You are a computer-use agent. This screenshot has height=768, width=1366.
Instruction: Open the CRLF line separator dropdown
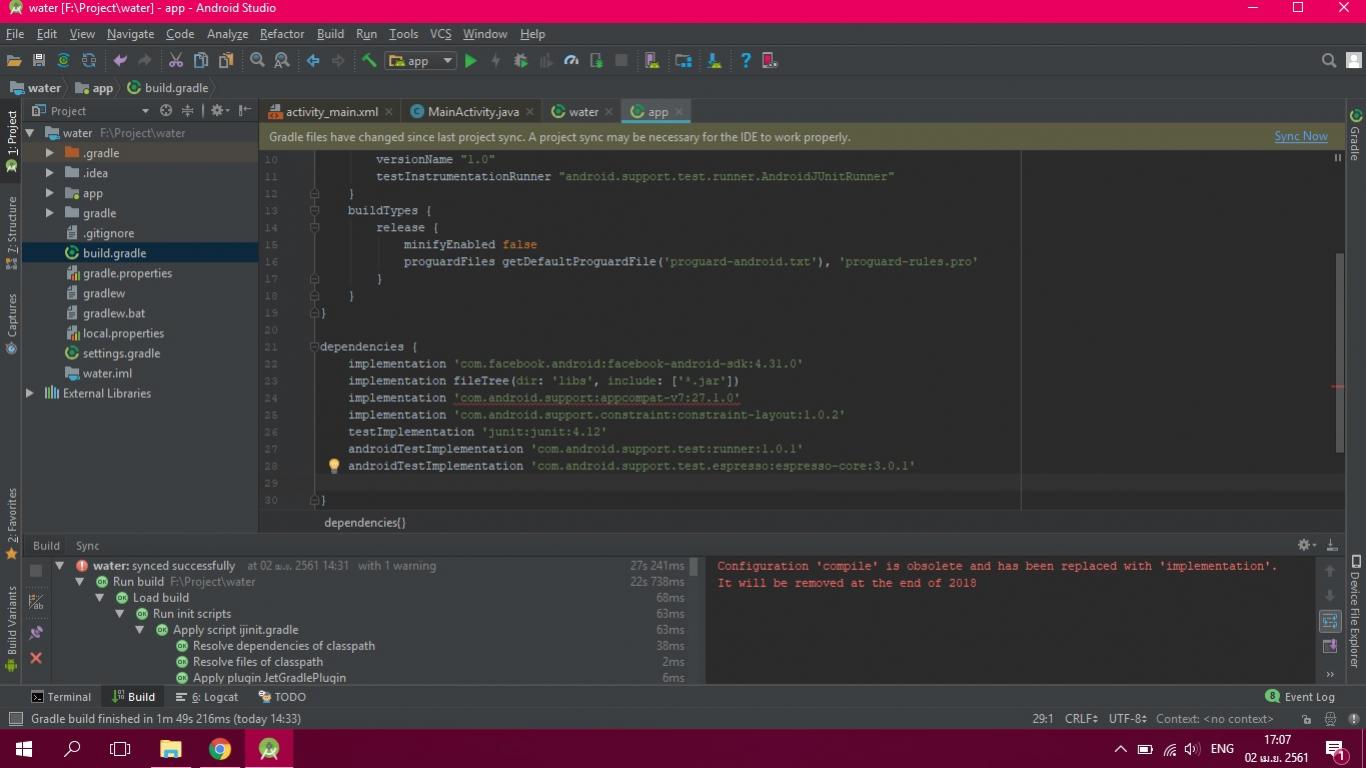click(x=1081, y=719)
